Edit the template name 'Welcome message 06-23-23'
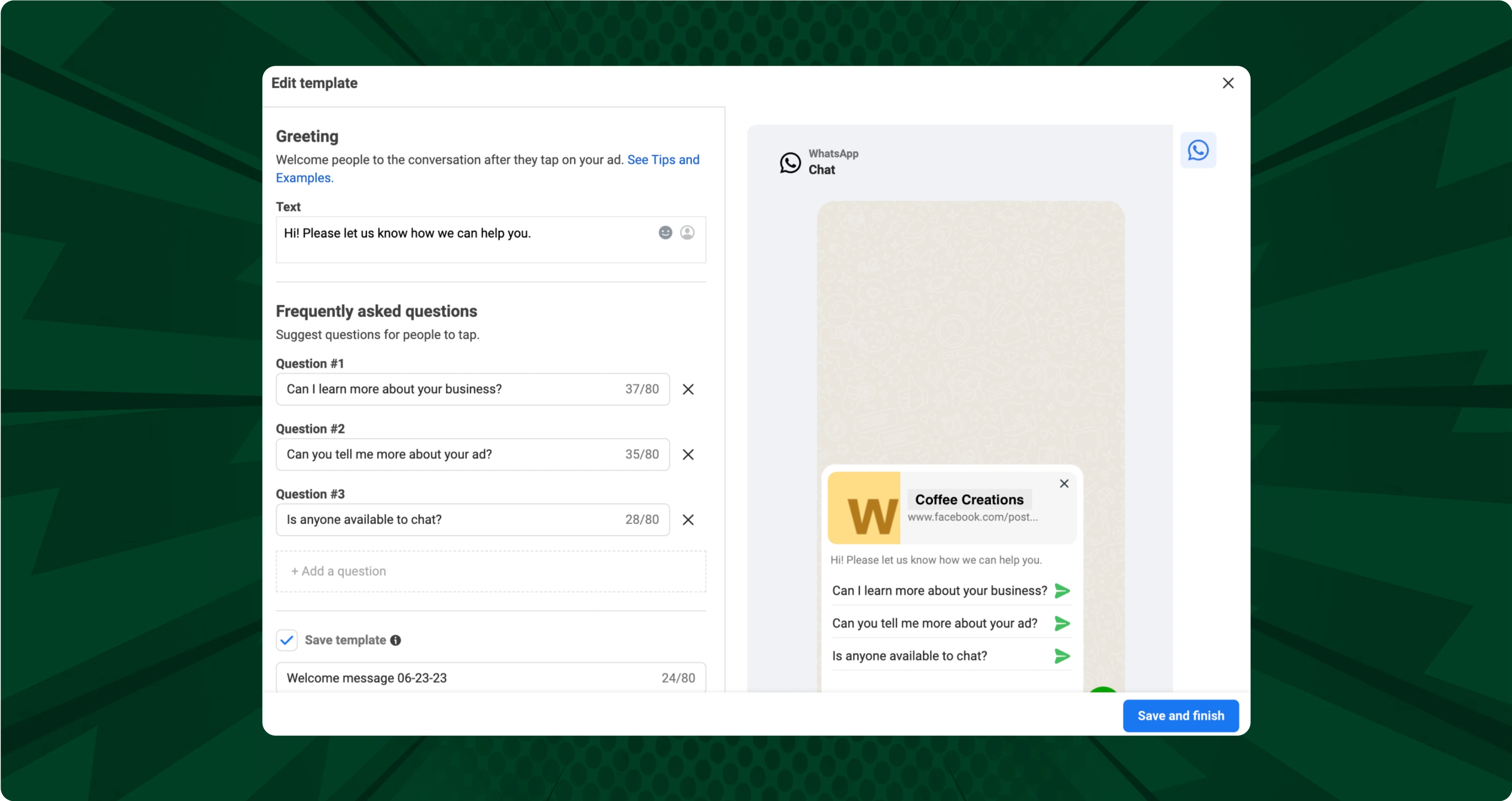Screen dimensions: 1512x801 491,678
